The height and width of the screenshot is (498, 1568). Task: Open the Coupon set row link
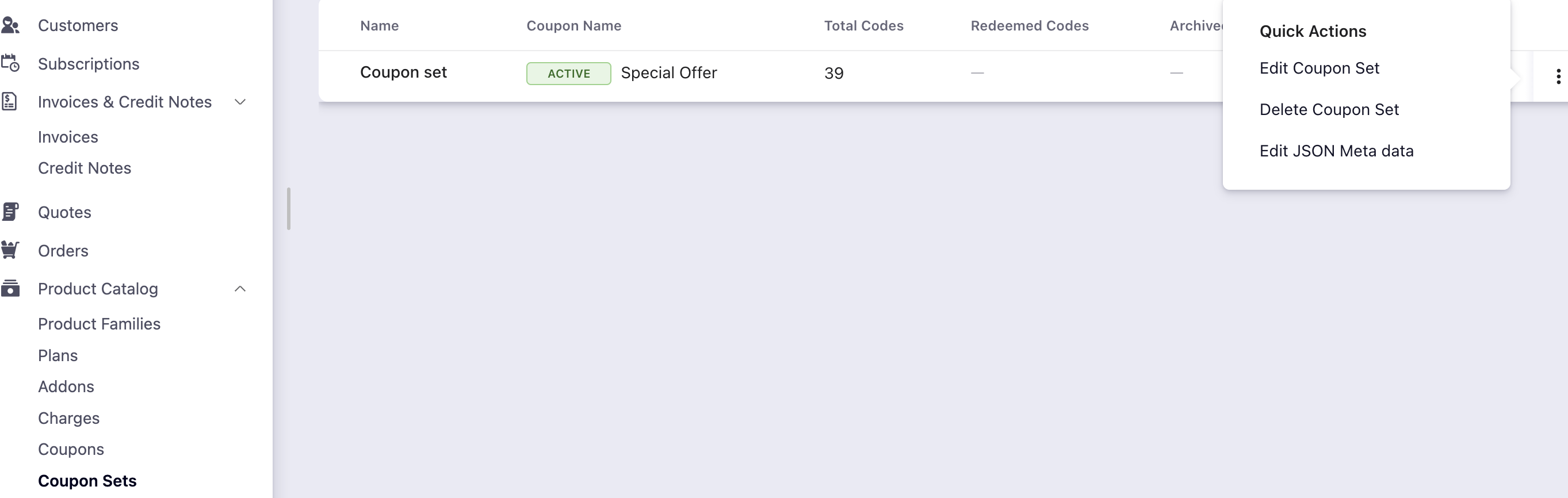point(403,72)
